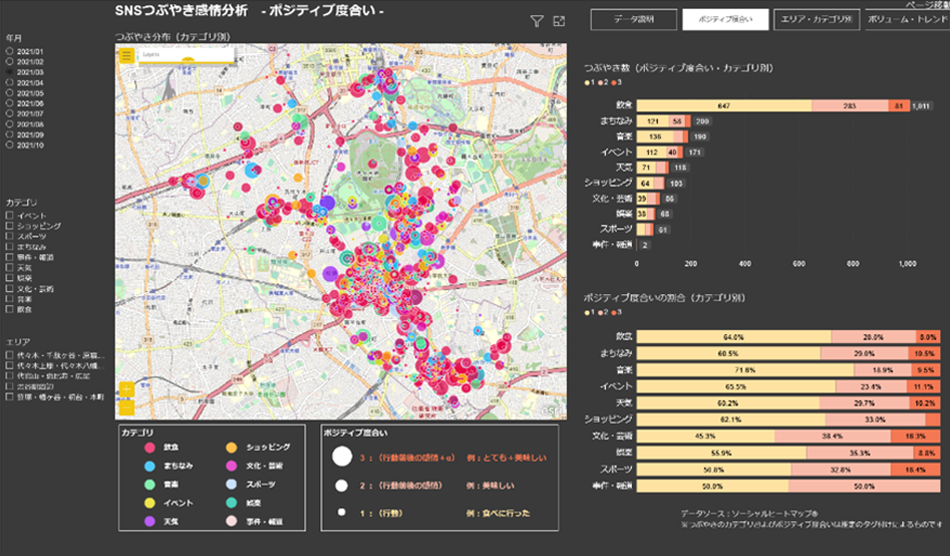
Task: Click the 飲食 bar segment showing 647
Action: (x=723, y=105)
